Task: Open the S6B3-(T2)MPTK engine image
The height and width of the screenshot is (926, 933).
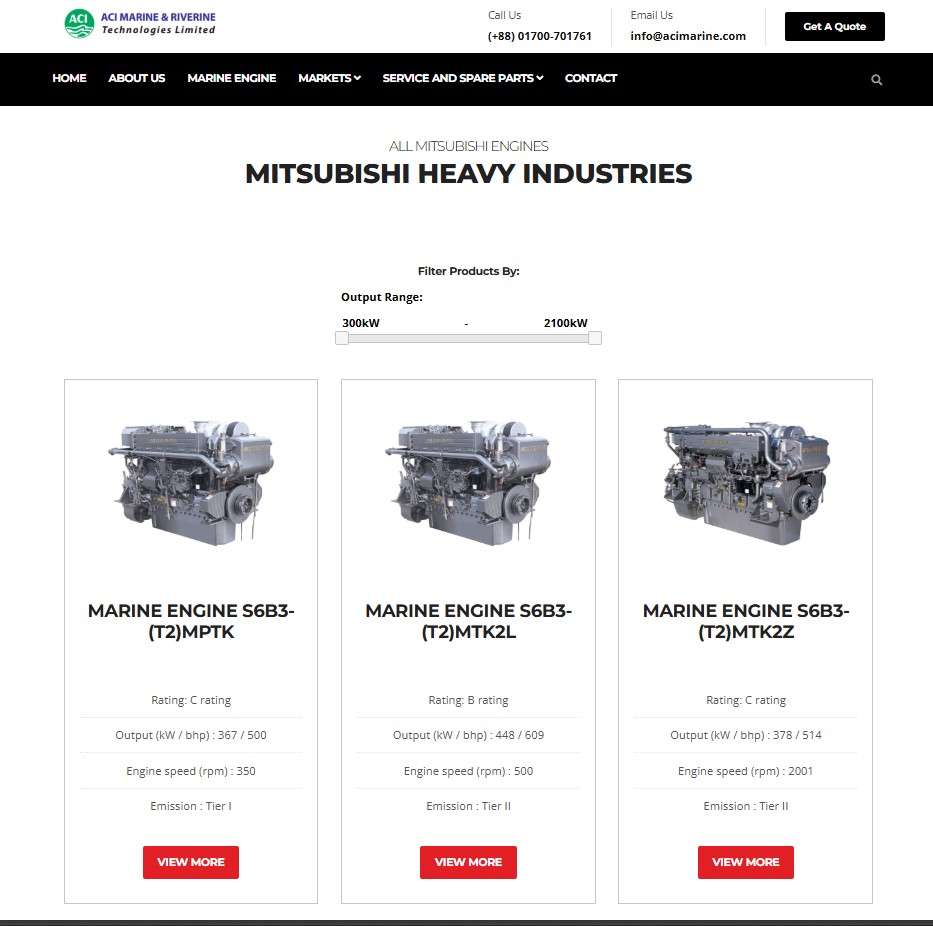Action: tap(190, 481)
